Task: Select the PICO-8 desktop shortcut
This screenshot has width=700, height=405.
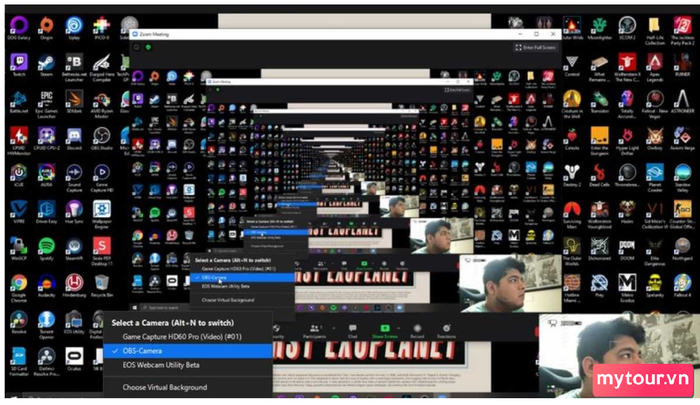Action: (x=102, y=28)
